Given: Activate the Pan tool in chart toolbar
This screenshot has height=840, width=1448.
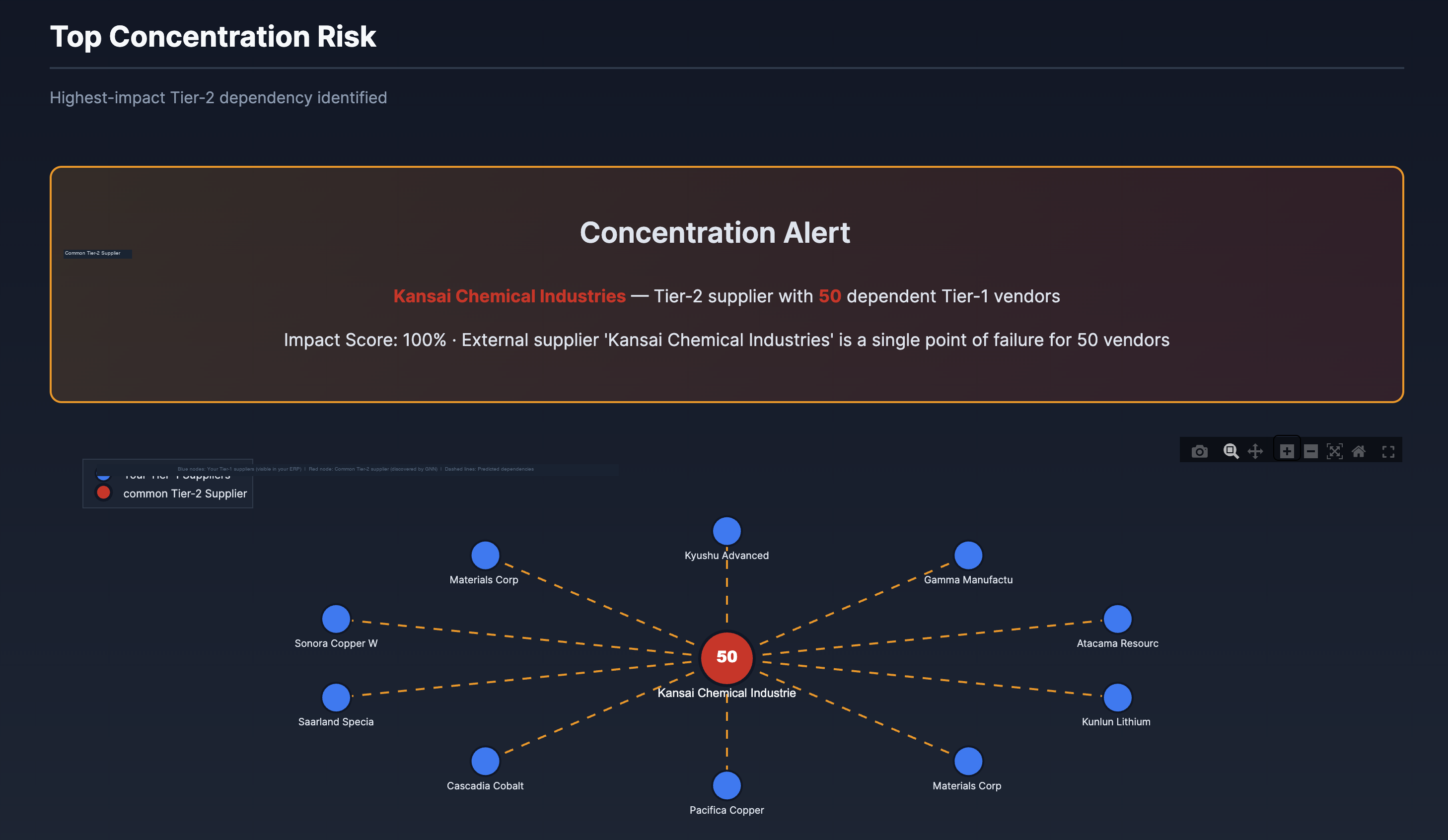Looking at the screenshot, I should coord(1255,452).
